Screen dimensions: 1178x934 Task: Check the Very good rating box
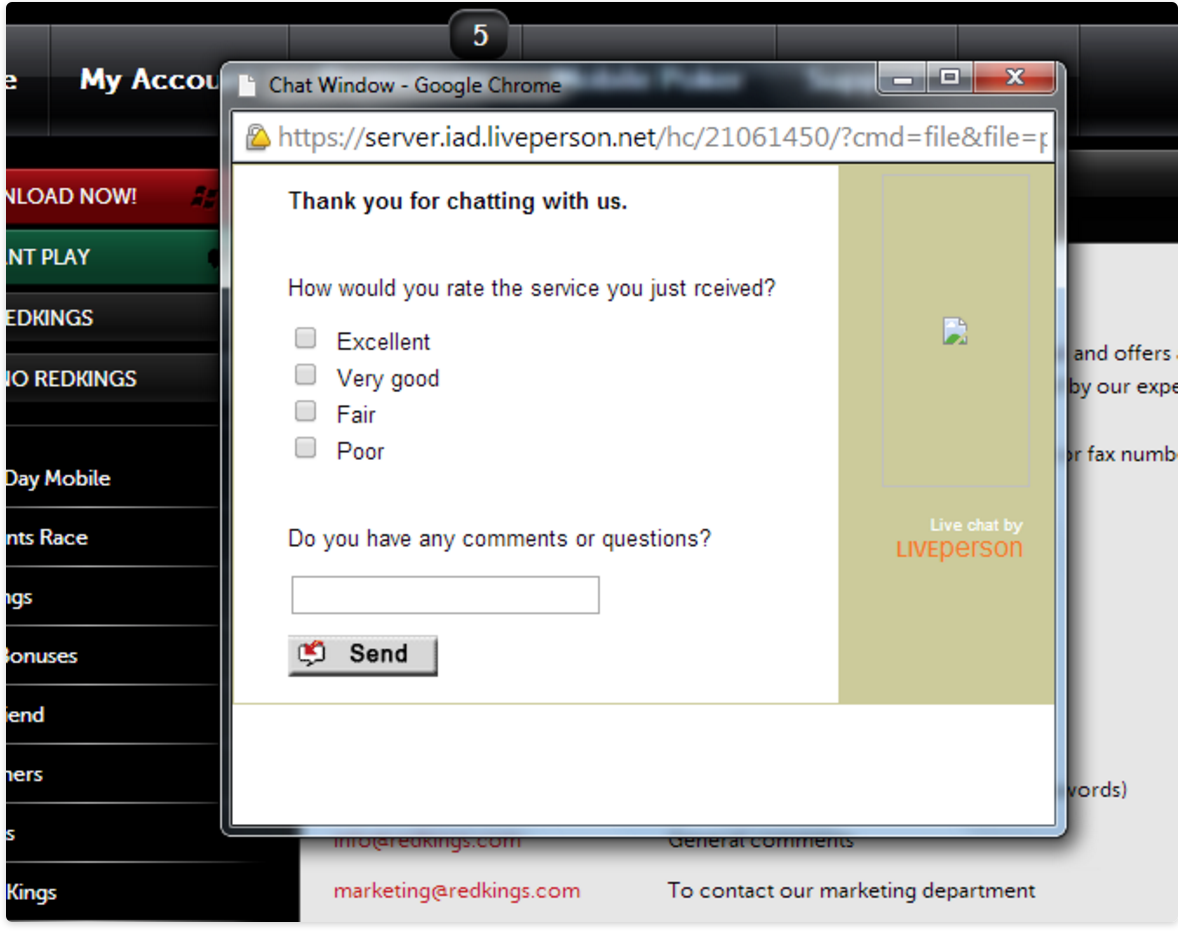point(305,374)
